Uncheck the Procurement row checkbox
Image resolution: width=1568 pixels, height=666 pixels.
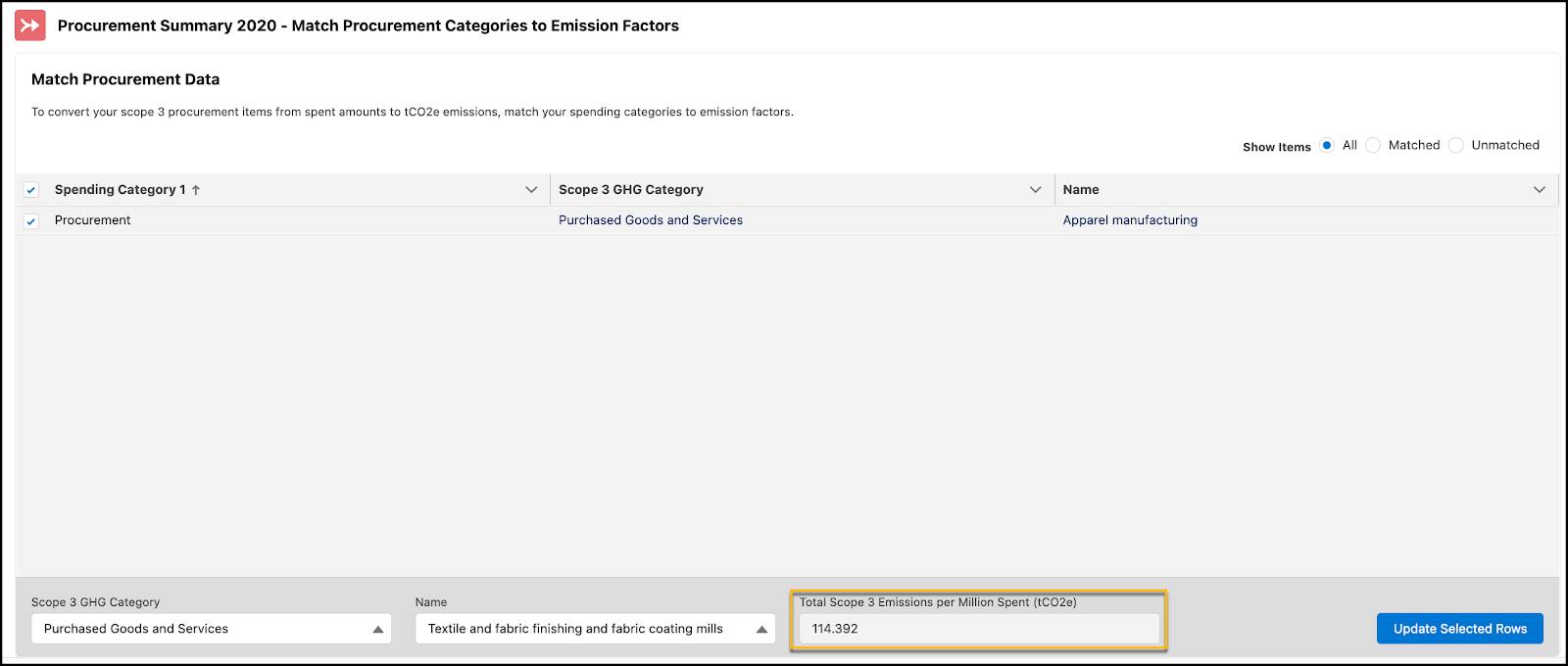click(31, 221)
